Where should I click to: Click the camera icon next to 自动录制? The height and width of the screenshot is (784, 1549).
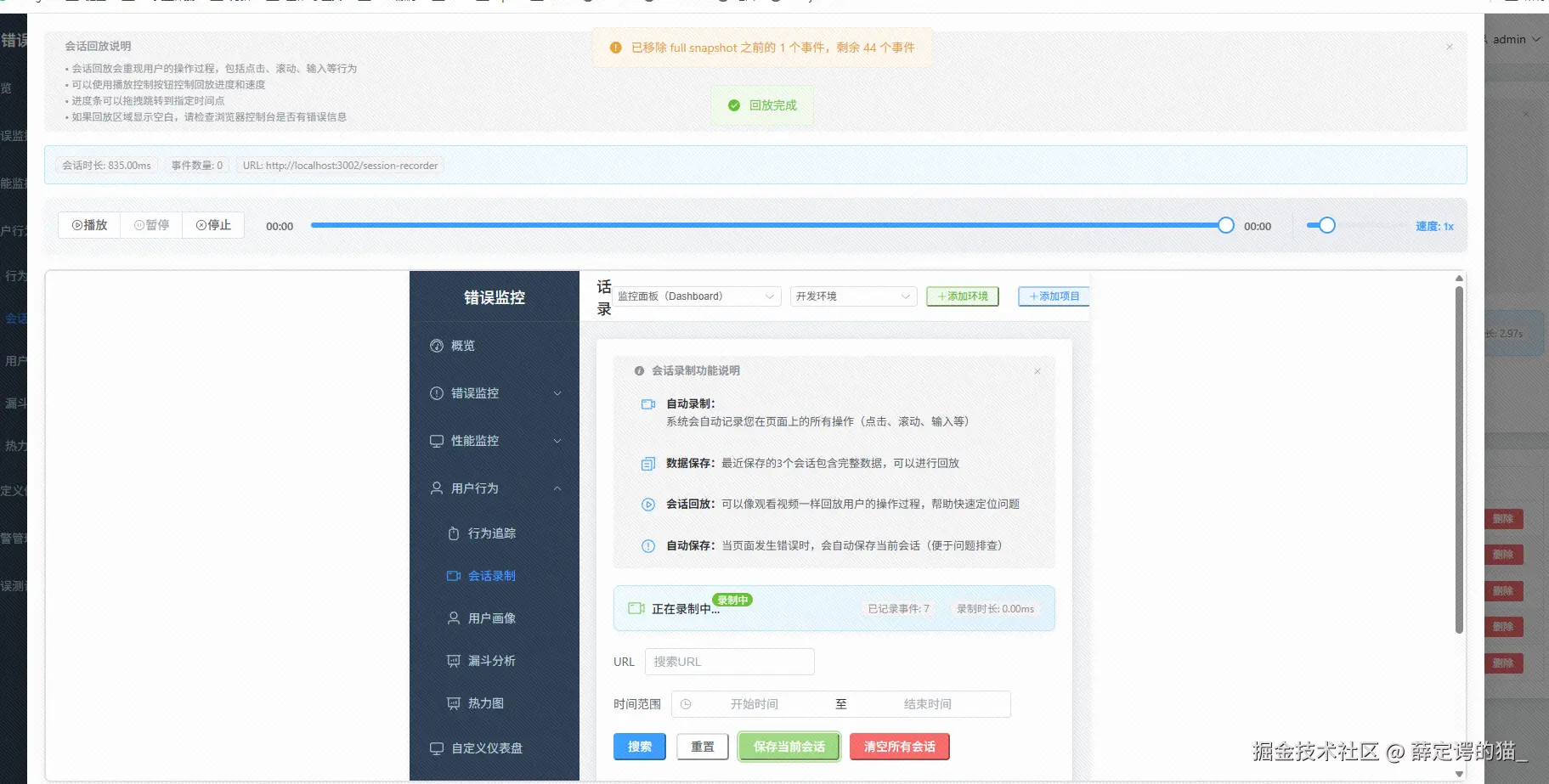pyautogui.click(x=648, y=404)
